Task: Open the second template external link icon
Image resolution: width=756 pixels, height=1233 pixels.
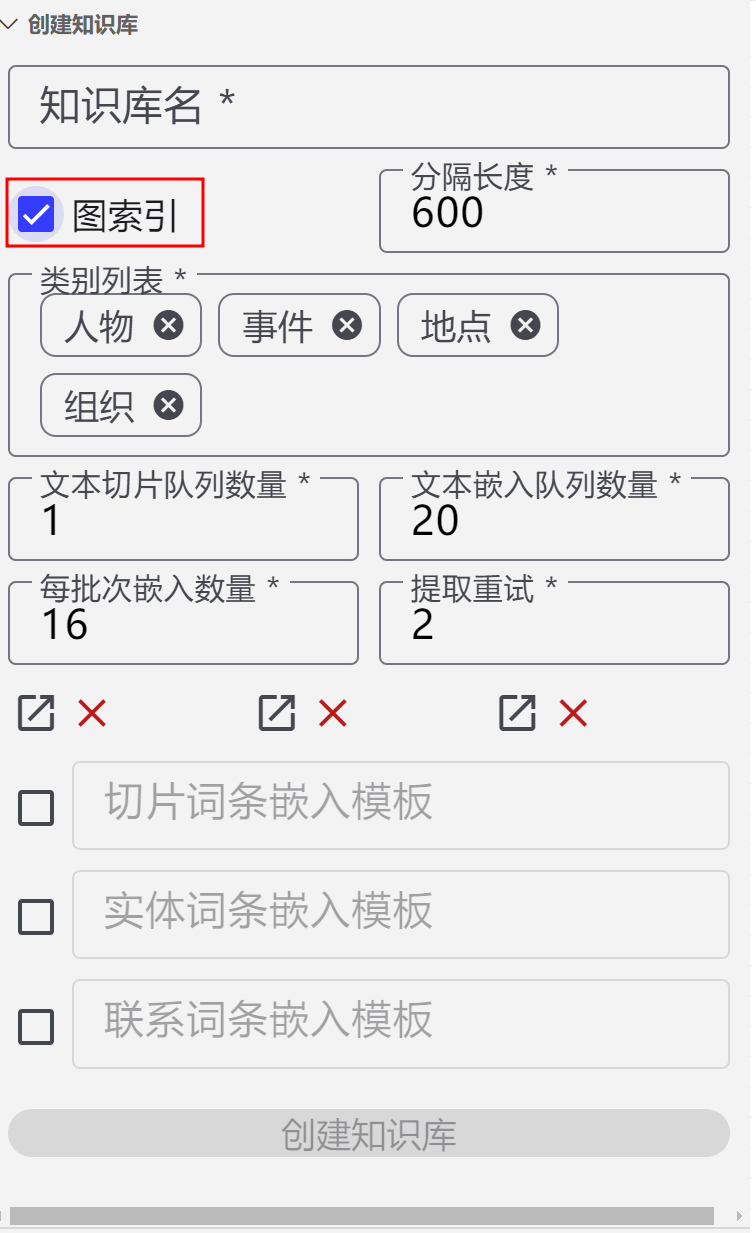Action: coord(277,713)
